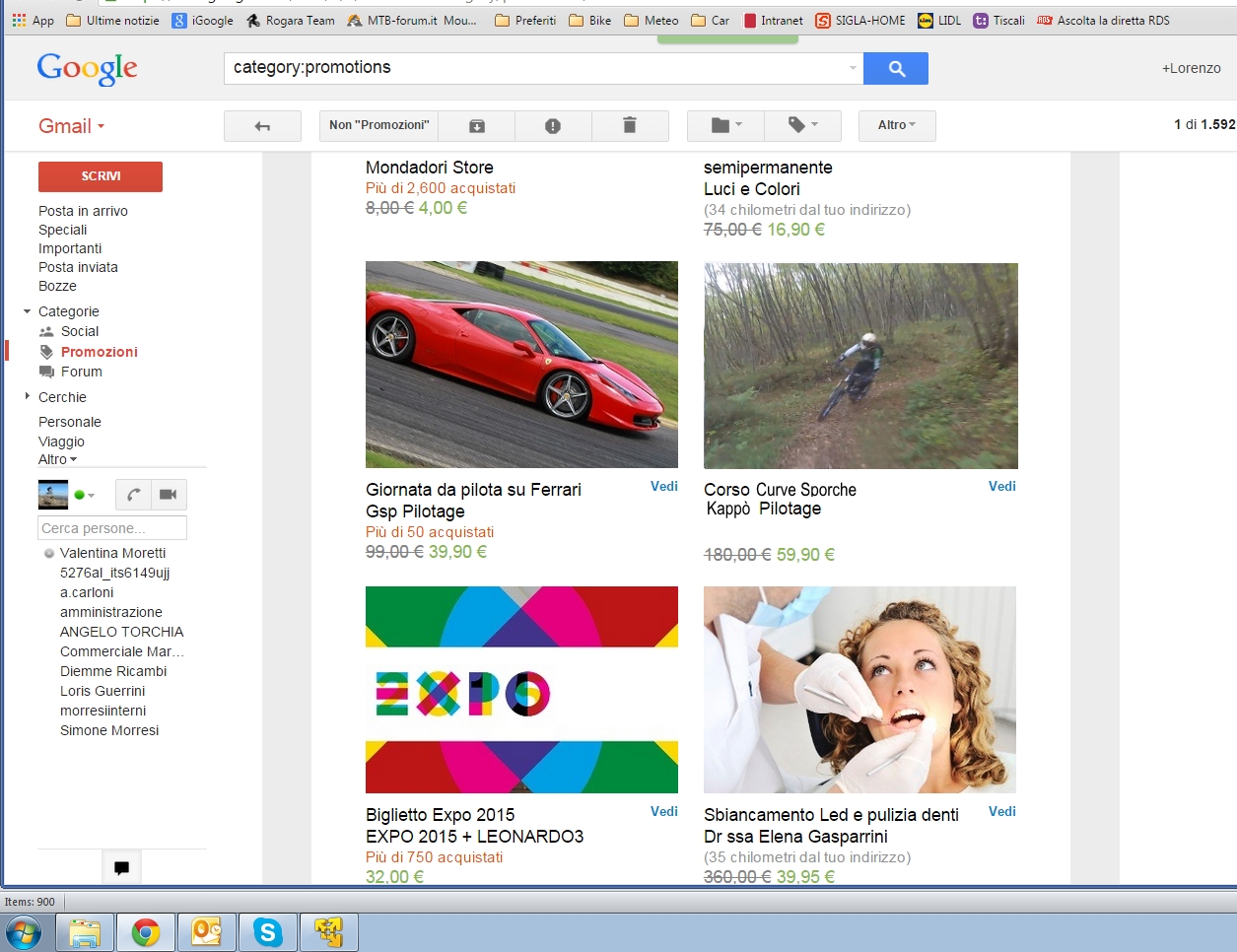Open the Labels tag dropdown
The image size is (1237, 952).
(x=802, y=125)
